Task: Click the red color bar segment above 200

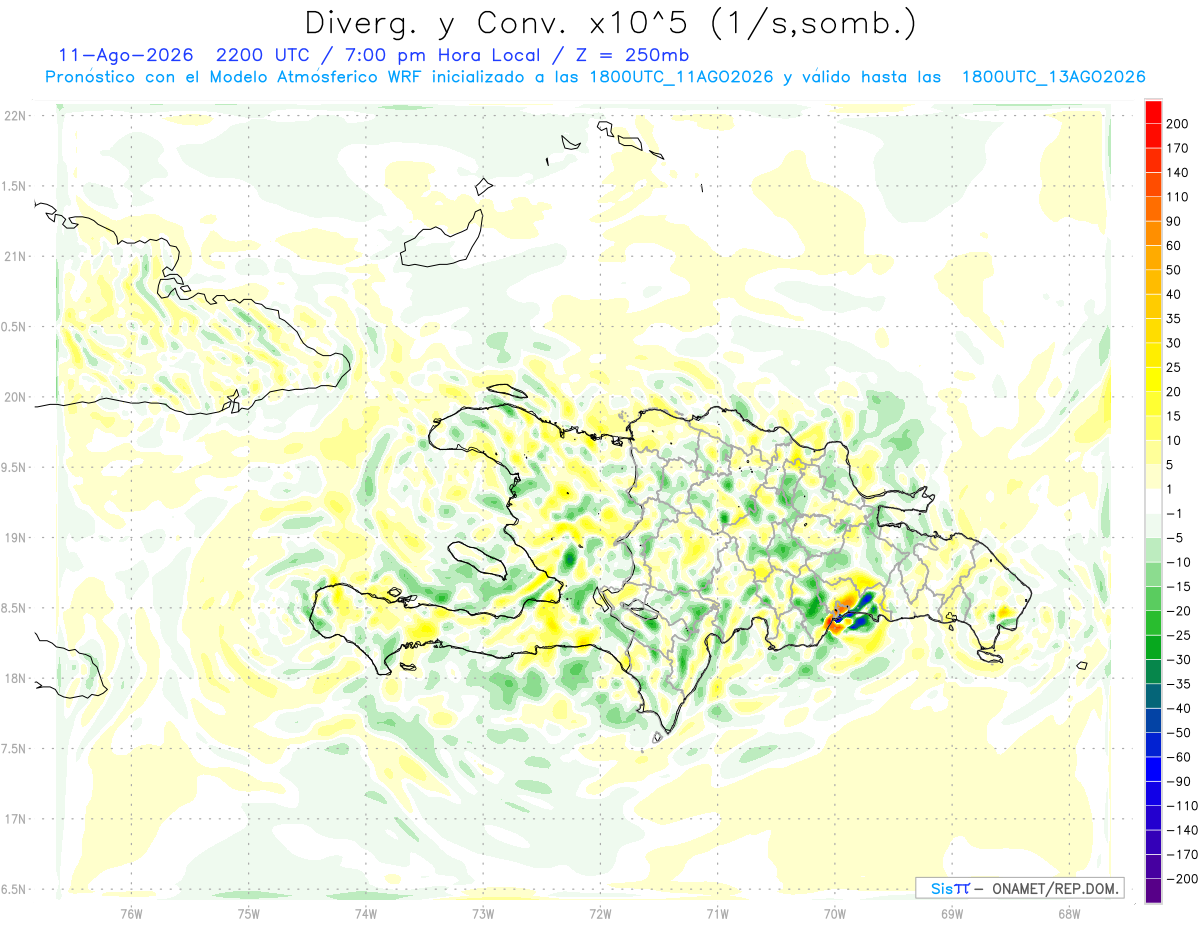Action: 1153,111
